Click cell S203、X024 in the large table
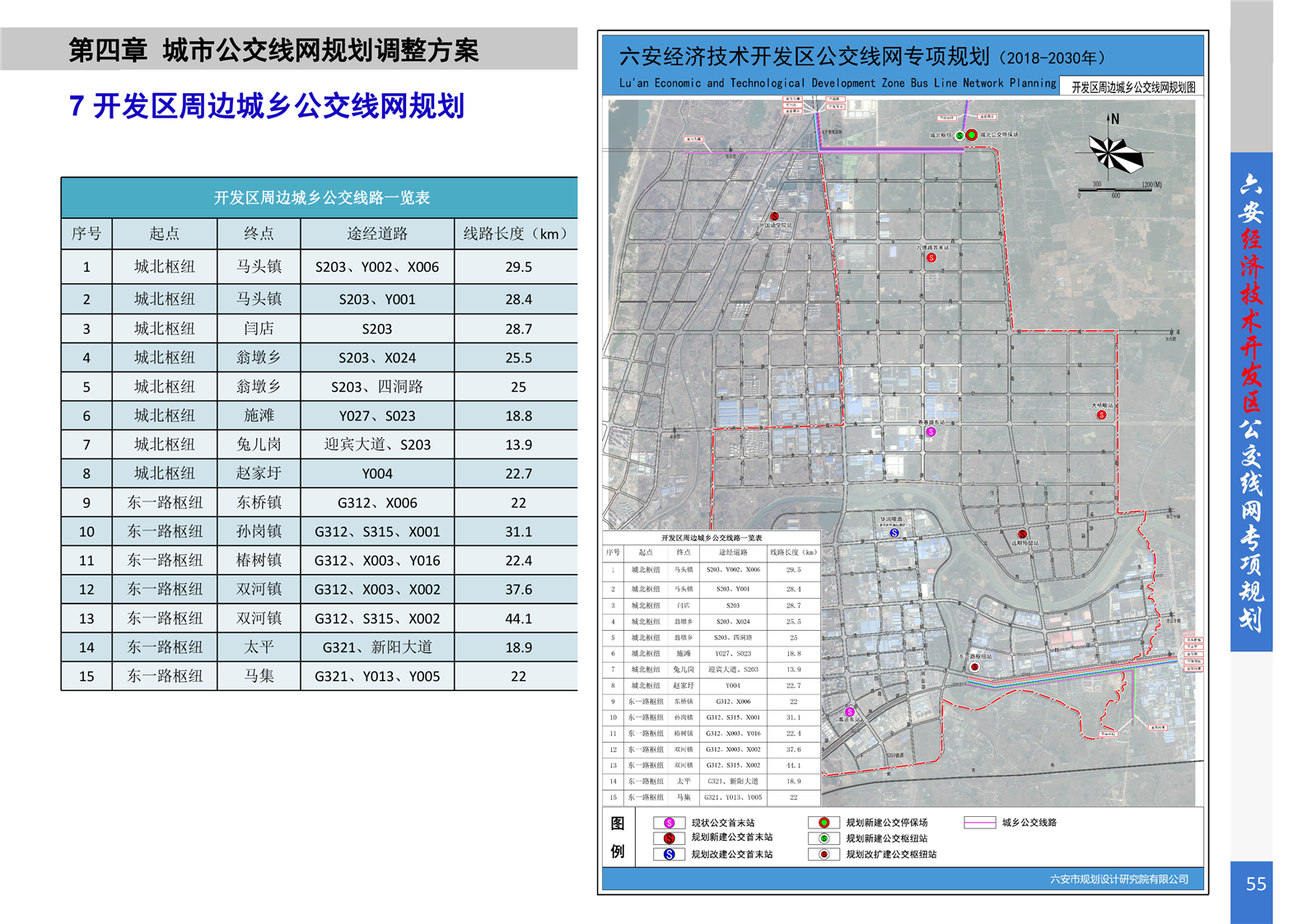The width and height of the screenshot is (1307, 924). point(377,357)
